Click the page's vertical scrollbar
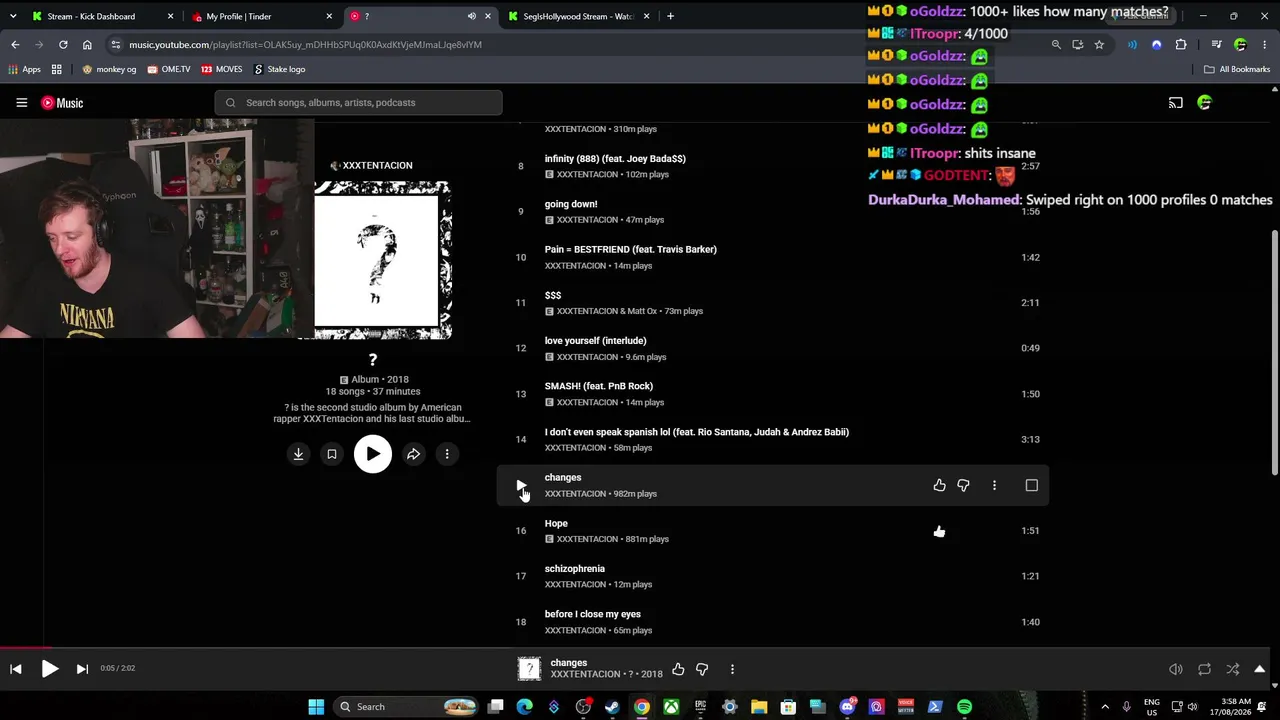The image size is (1280, 720). pos(1274,352)
